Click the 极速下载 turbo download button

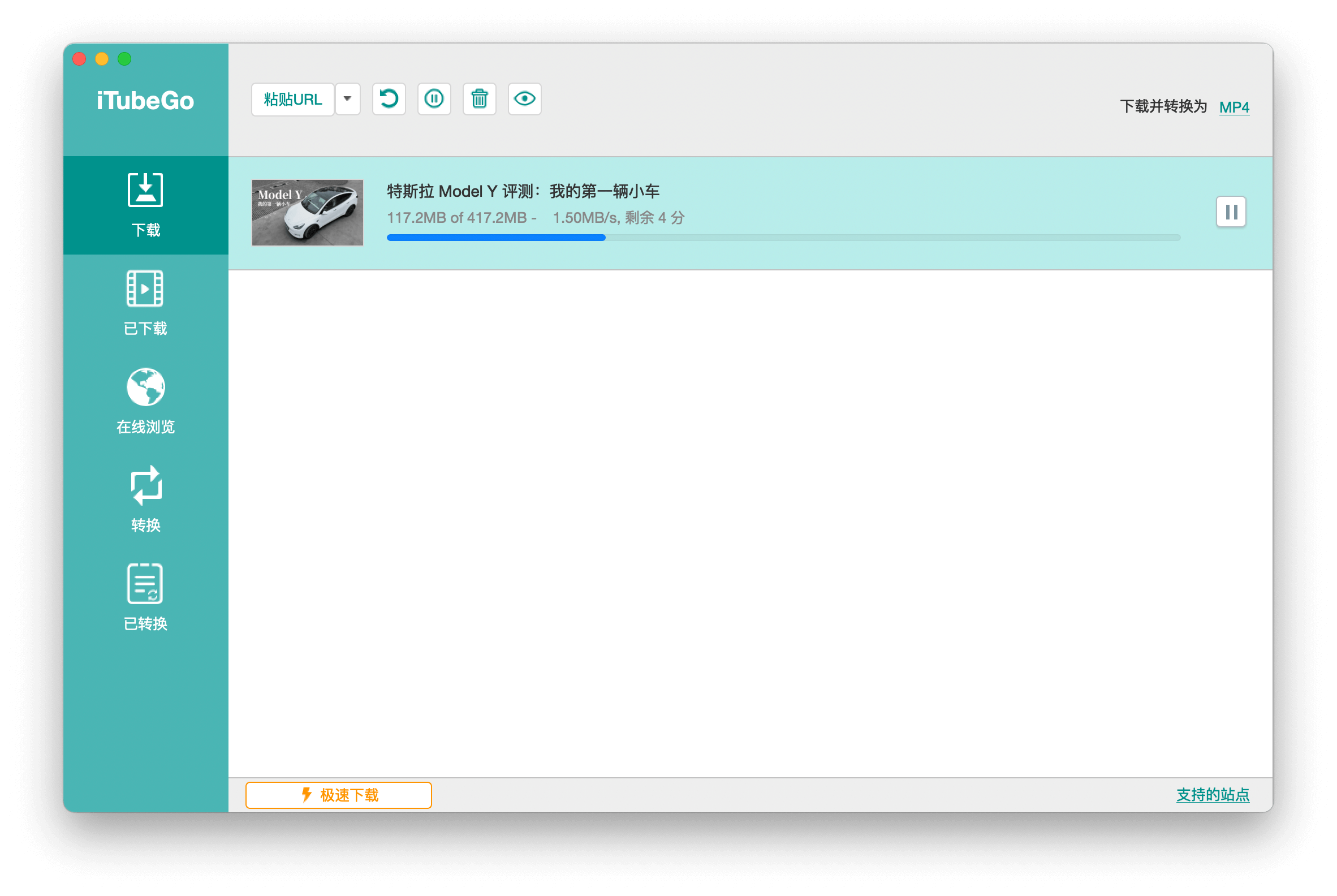click(338, 795)
